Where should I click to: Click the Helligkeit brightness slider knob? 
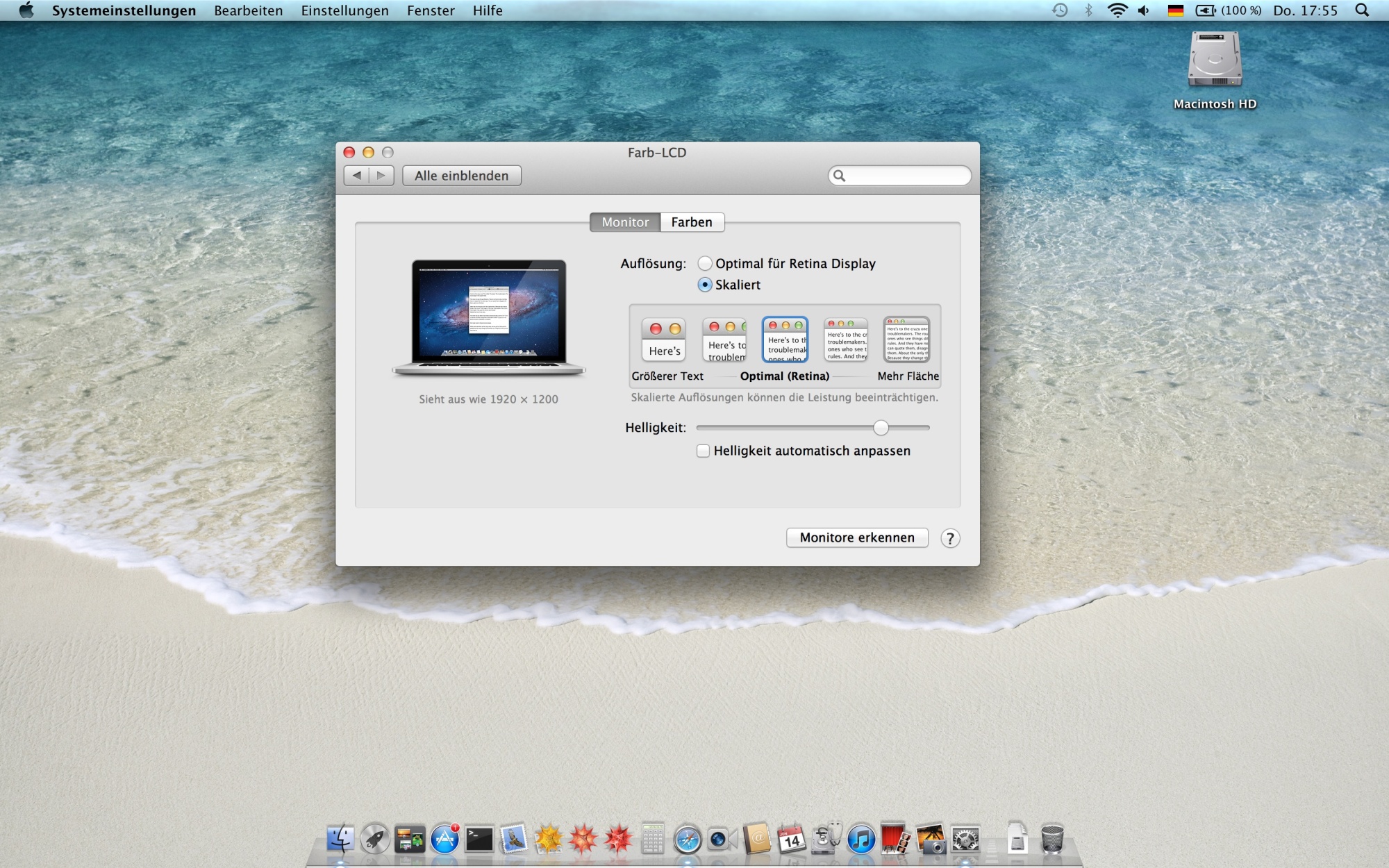(x=881, y=428)
